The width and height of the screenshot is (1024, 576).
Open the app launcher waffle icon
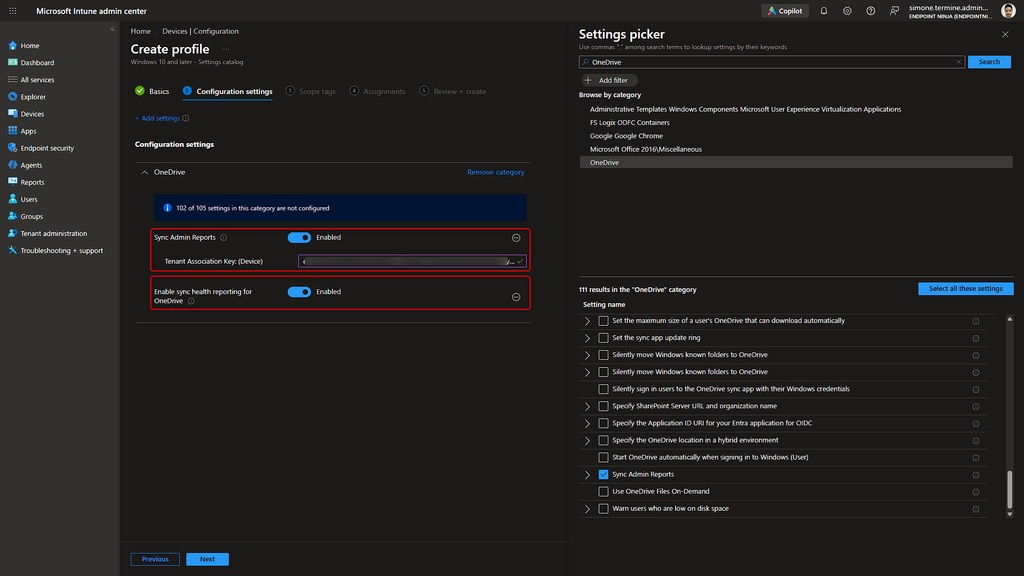[12, 11]
